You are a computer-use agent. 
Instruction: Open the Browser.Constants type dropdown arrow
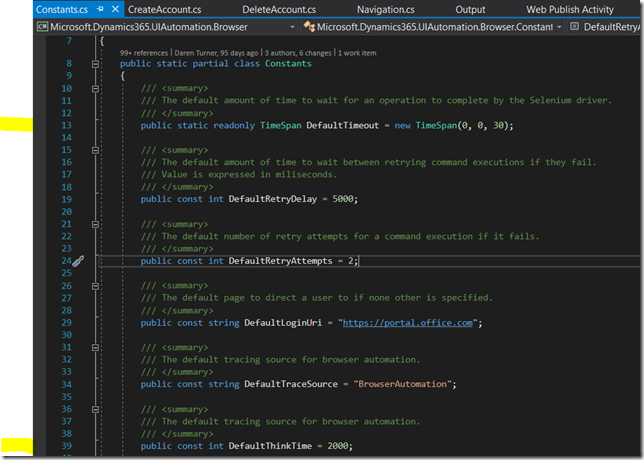(559, 27)
